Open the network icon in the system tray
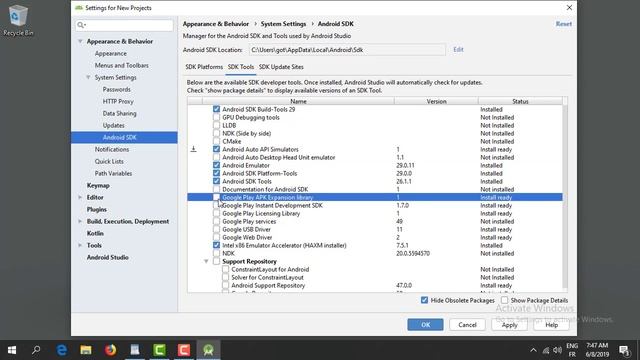This screenshot has width=640, height=360. pyautogui.click(x=546, y=350)
